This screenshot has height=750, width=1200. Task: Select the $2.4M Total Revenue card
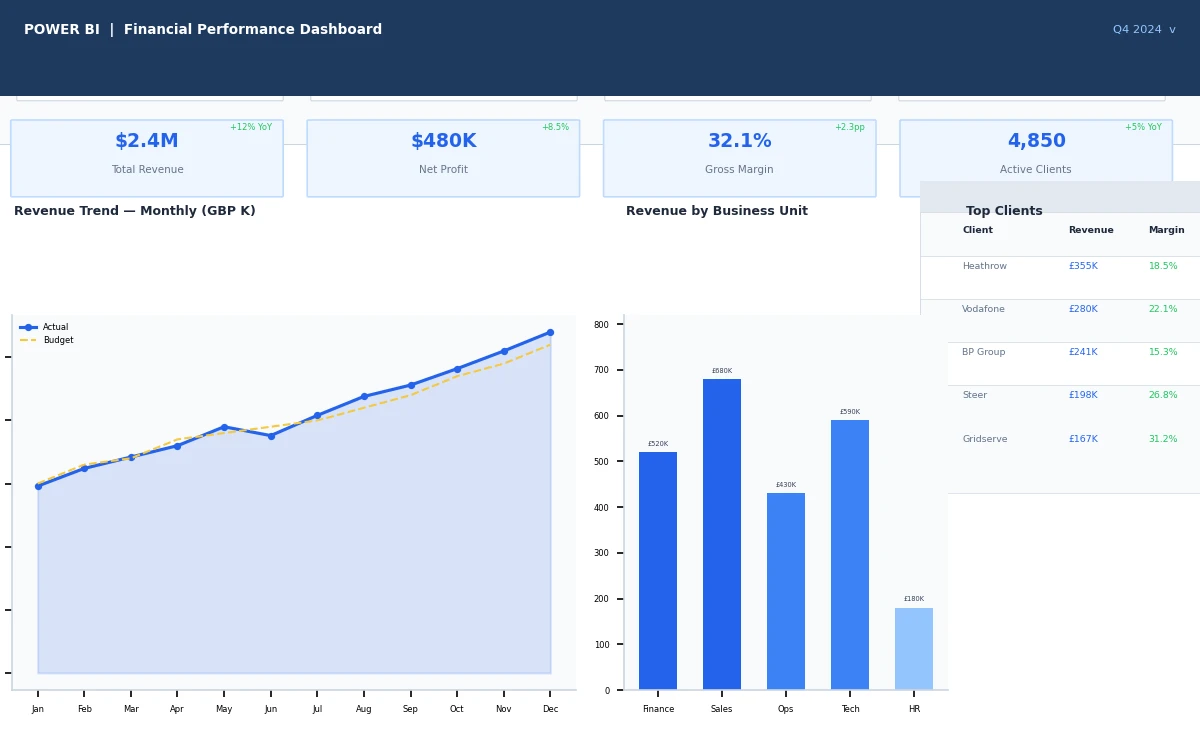pyautogui.click(x=147, y=158)
